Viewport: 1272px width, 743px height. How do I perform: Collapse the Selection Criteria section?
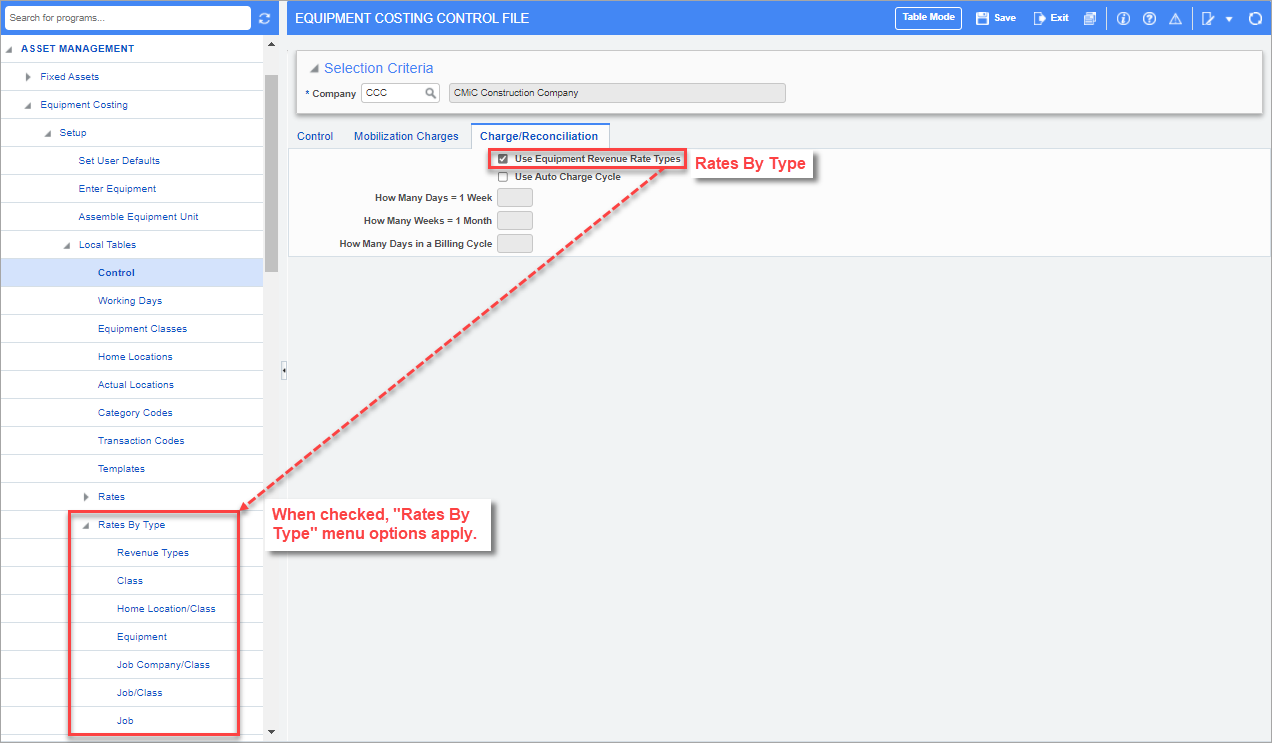pos(314,68)
